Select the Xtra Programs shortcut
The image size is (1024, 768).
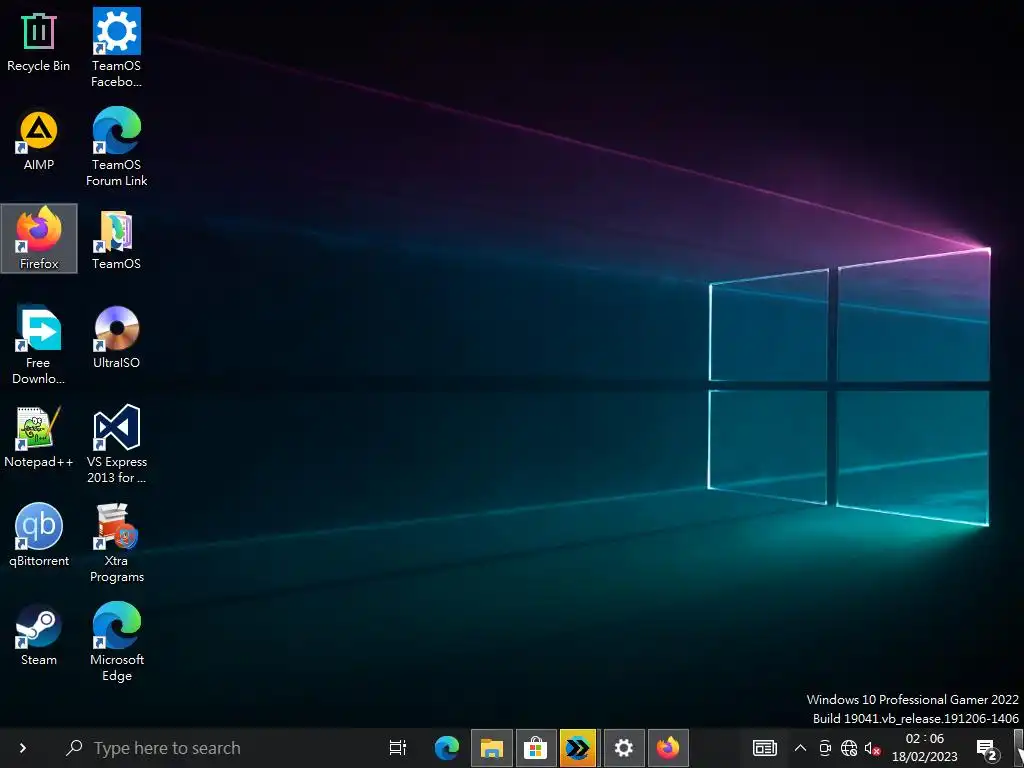pos(116,543)
